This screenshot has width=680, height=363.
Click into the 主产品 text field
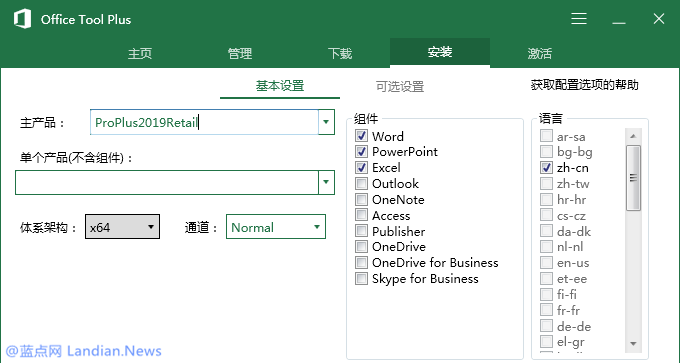tap(204, 122)
